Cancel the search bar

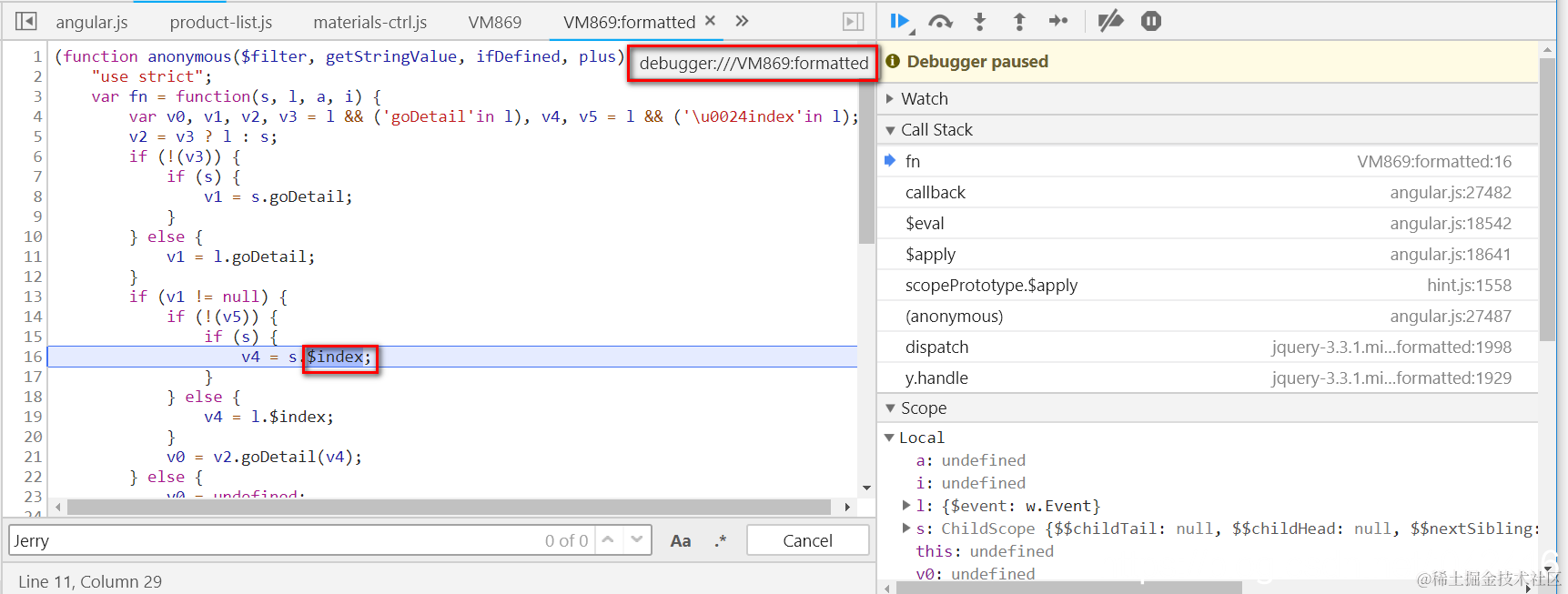[807, 540]
